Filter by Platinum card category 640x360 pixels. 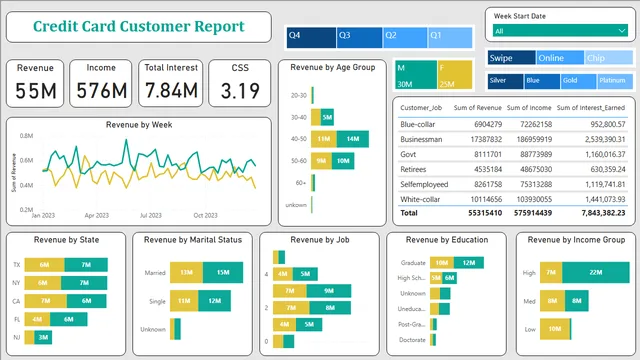615,81
